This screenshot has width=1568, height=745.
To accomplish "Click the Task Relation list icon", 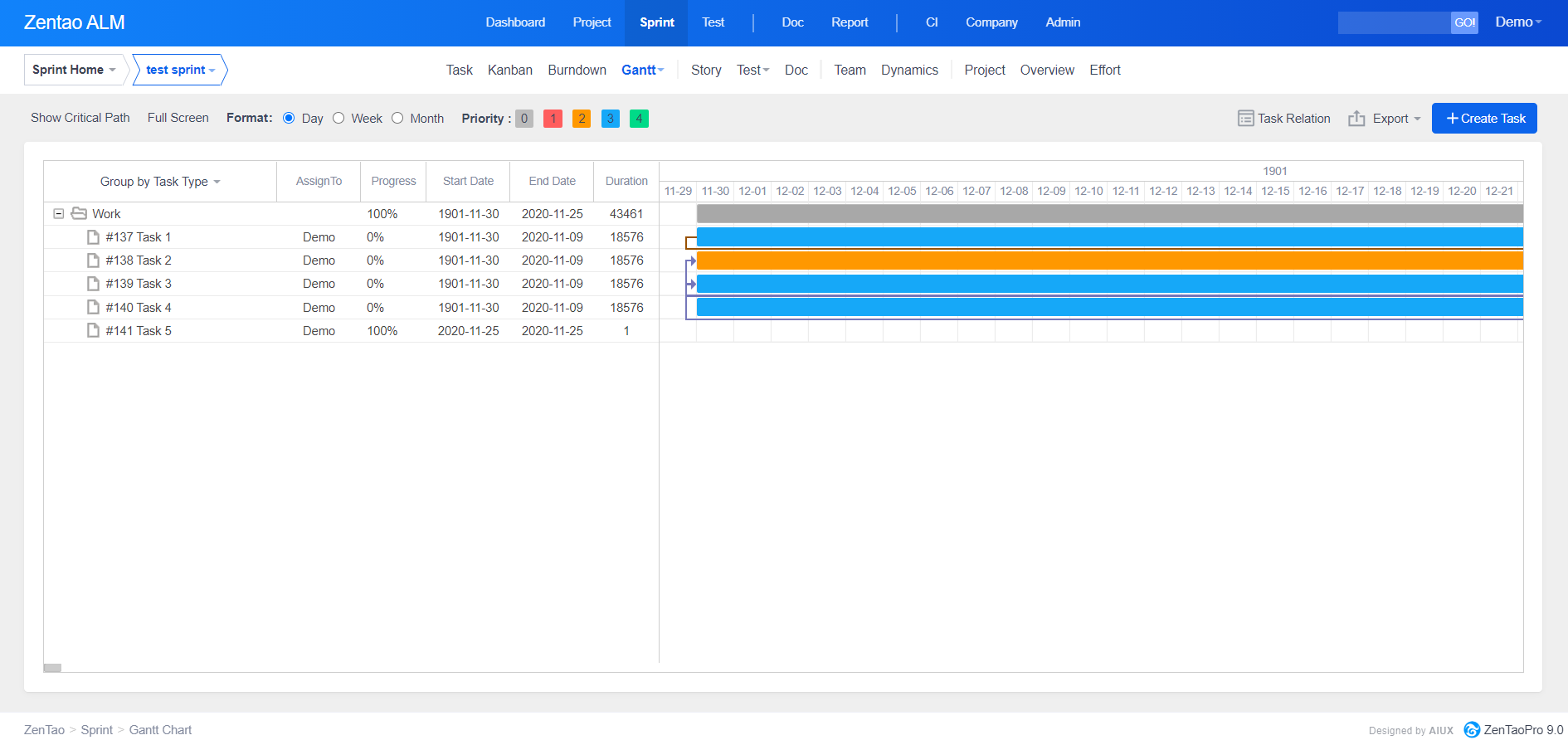I will (x=1245, y=119).
